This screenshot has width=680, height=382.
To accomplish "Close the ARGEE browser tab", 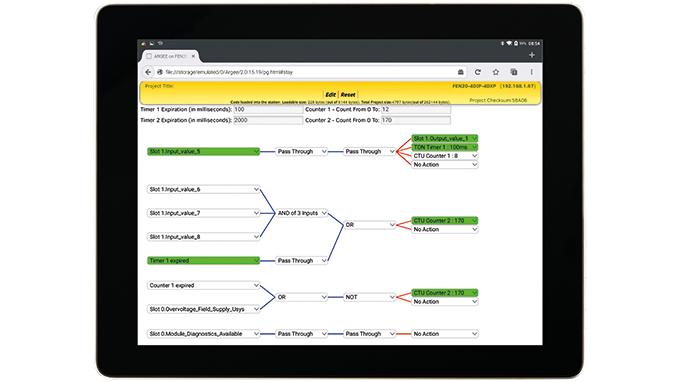I will click(193, 56).
